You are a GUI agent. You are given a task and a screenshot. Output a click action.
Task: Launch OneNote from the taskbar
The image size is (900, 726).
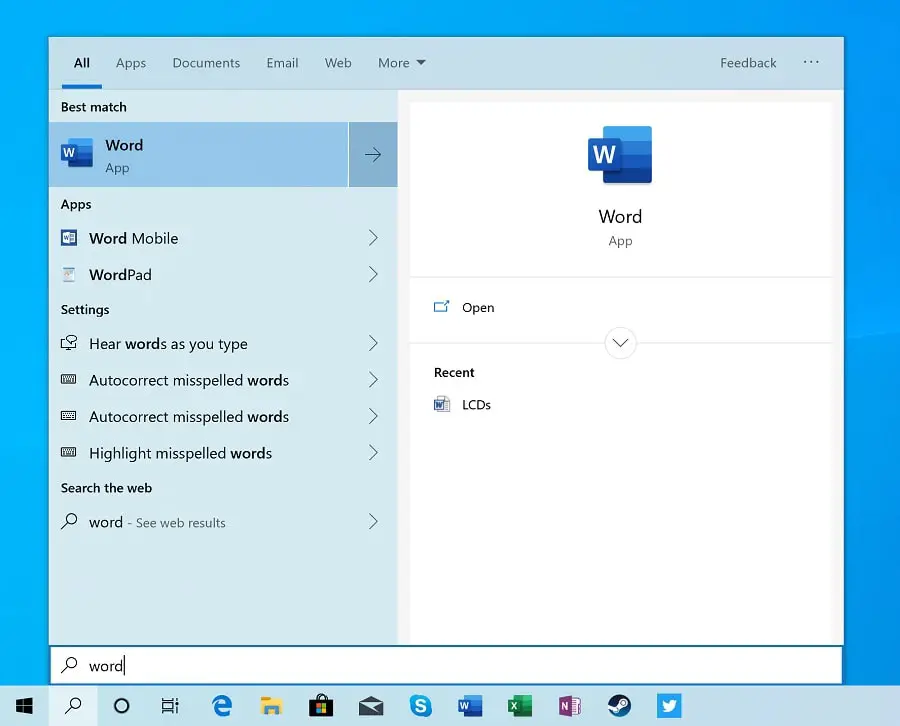pos(569,706)
